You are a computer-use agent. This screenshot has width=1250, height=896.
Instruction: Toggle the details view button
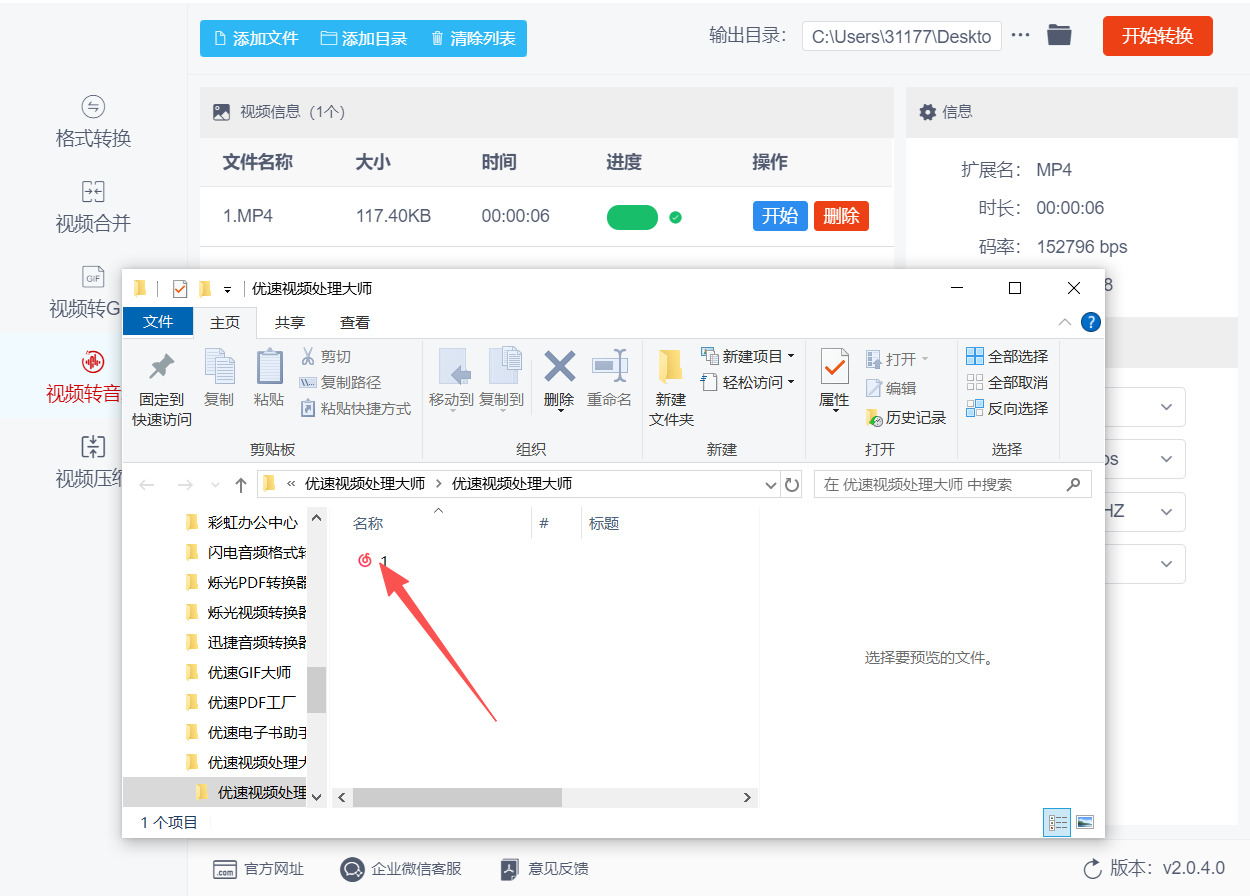(1057, 822)
